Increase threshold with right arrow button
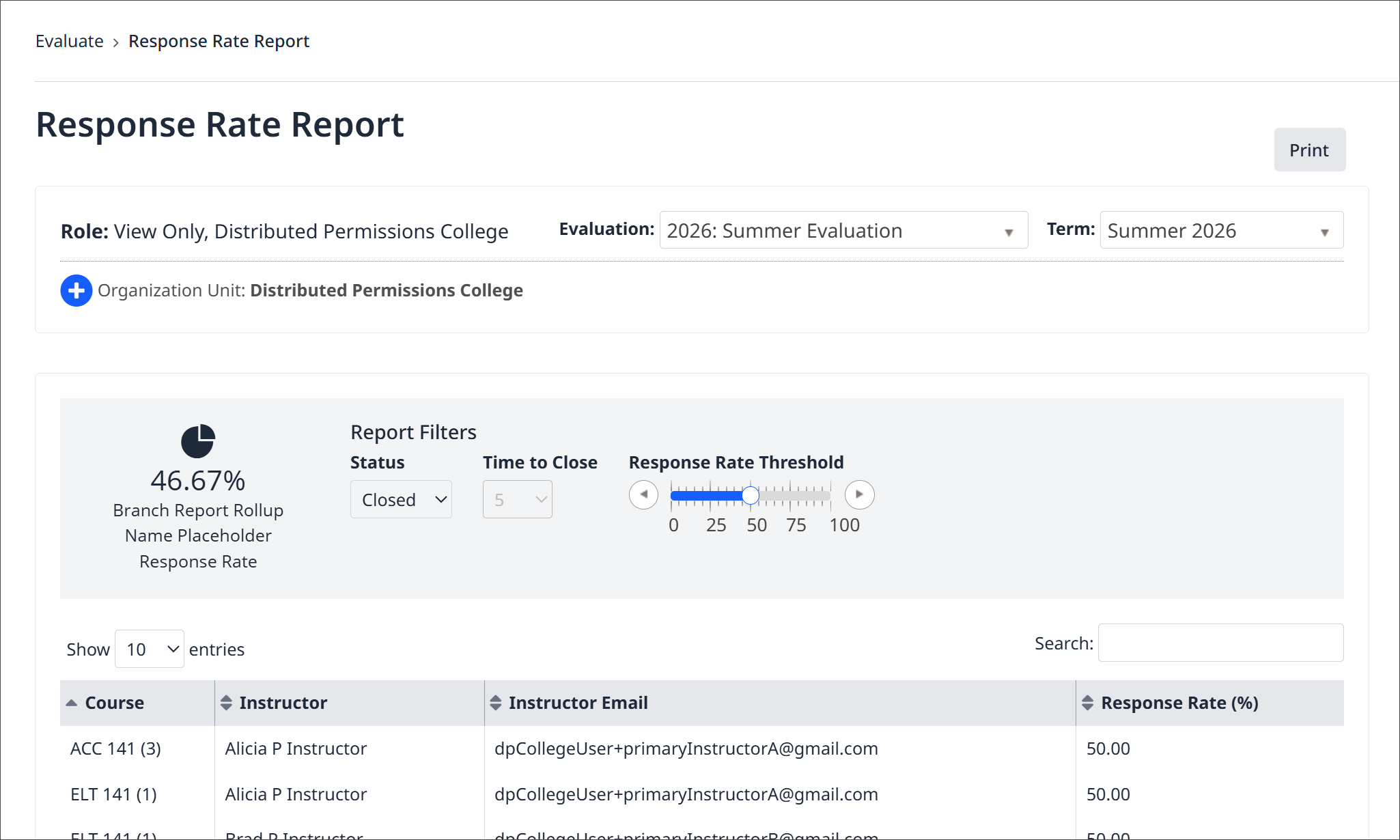This screenshot has height=840, width=1400. 859,494
